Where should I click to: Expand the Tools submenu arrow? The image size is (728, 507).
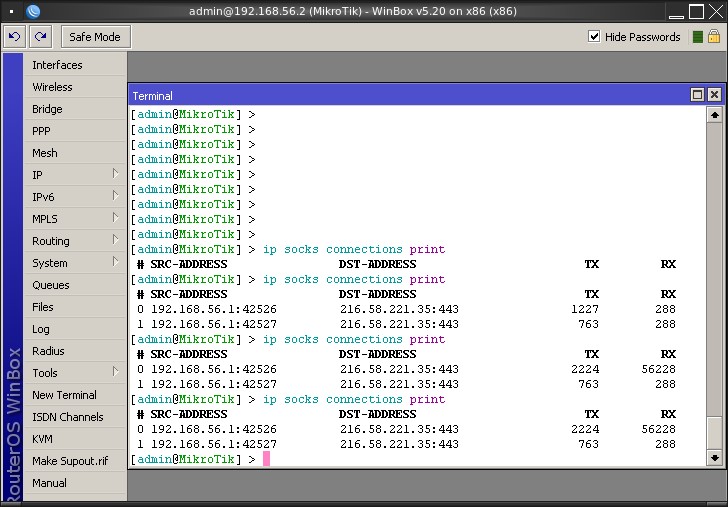116,372
